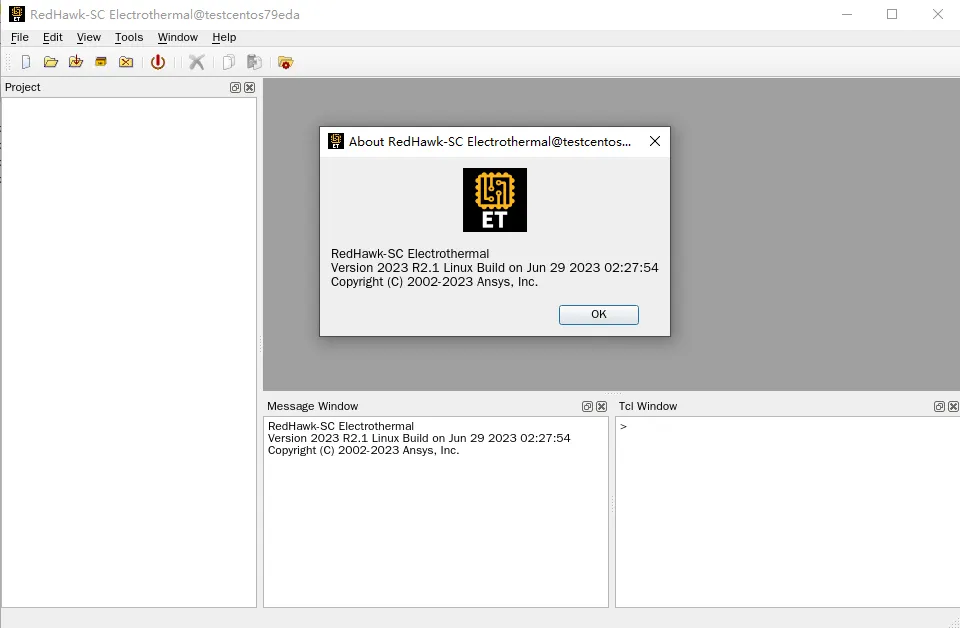
Task: Click the Copyright line in About dialog
Action: [x=434, y=282]
